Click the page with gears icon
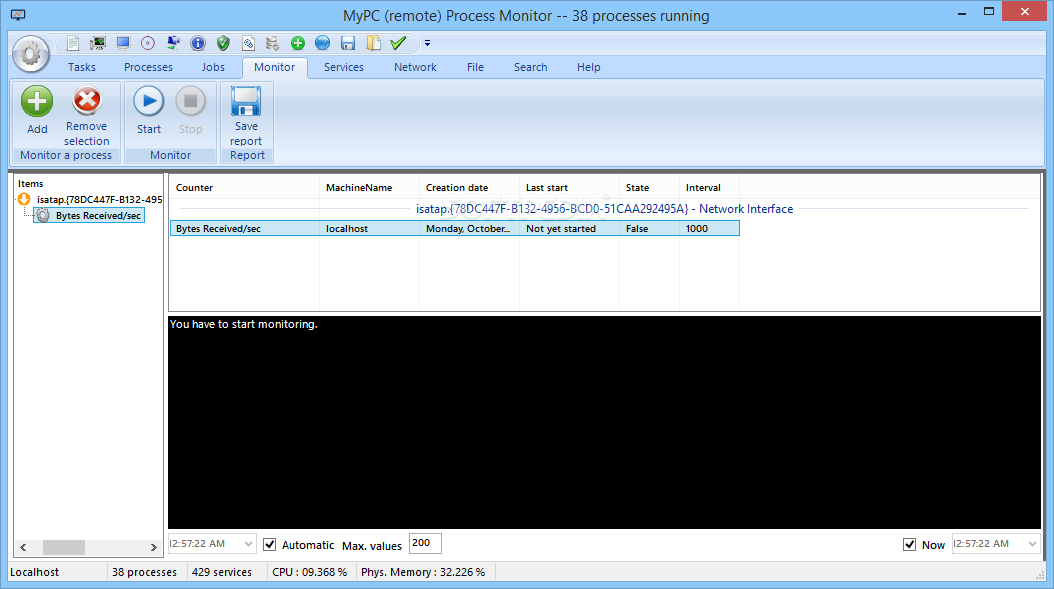1054x589 pixels. (248, 43)
